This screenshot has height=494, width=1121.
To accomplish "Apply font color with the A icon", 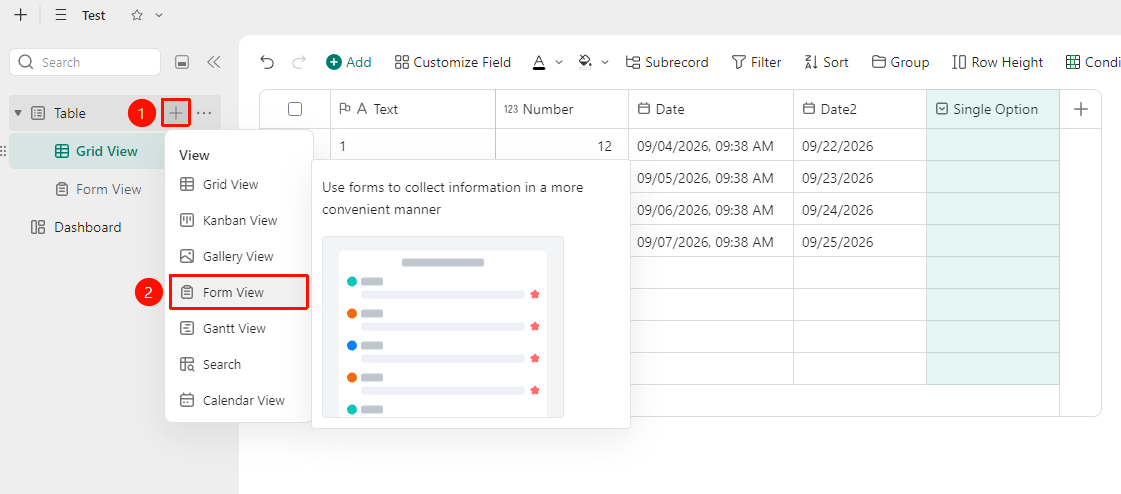I will (539, 62).
